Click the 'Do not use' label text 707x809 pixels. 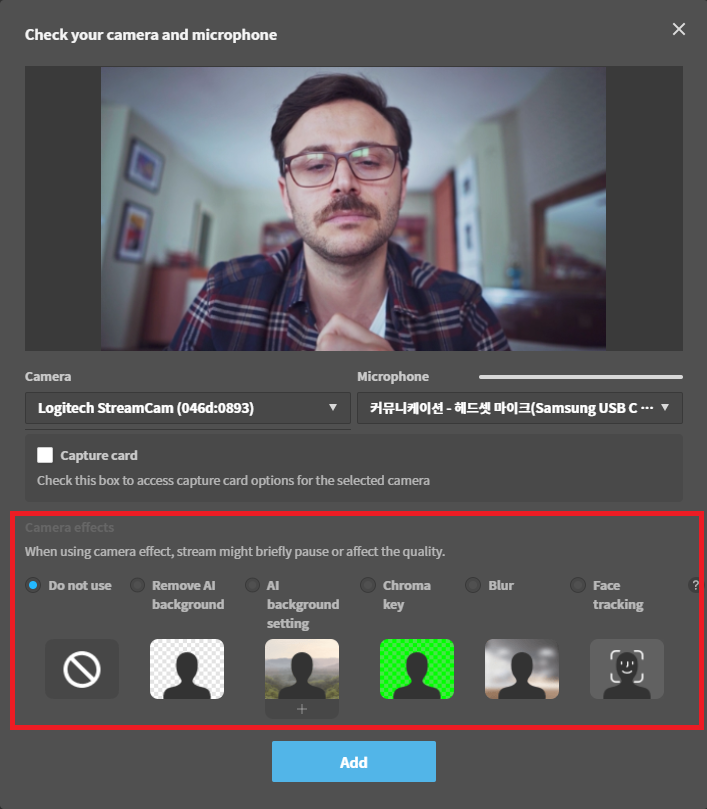[x=80, y=586]
